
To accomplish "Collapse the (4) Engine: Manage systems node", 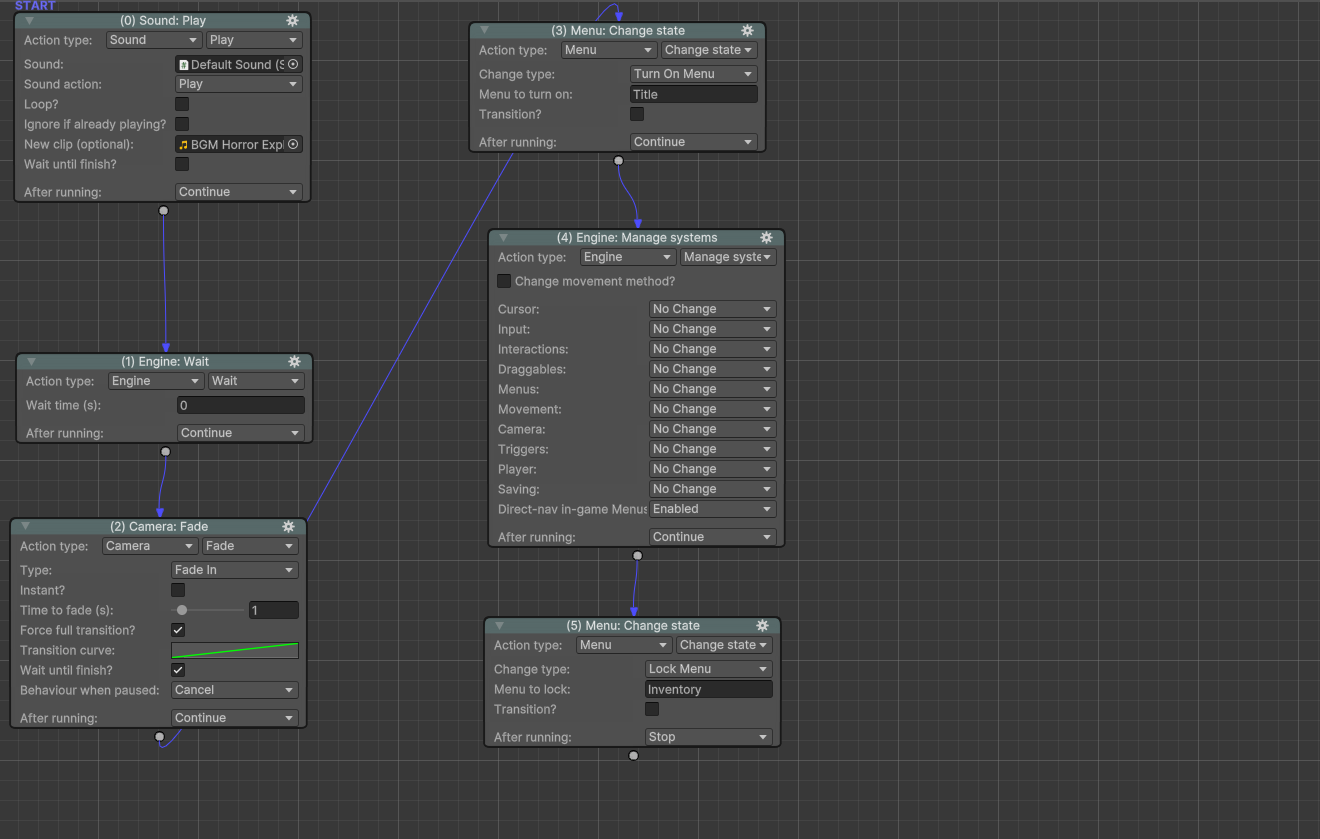I will tap(503, 237).
